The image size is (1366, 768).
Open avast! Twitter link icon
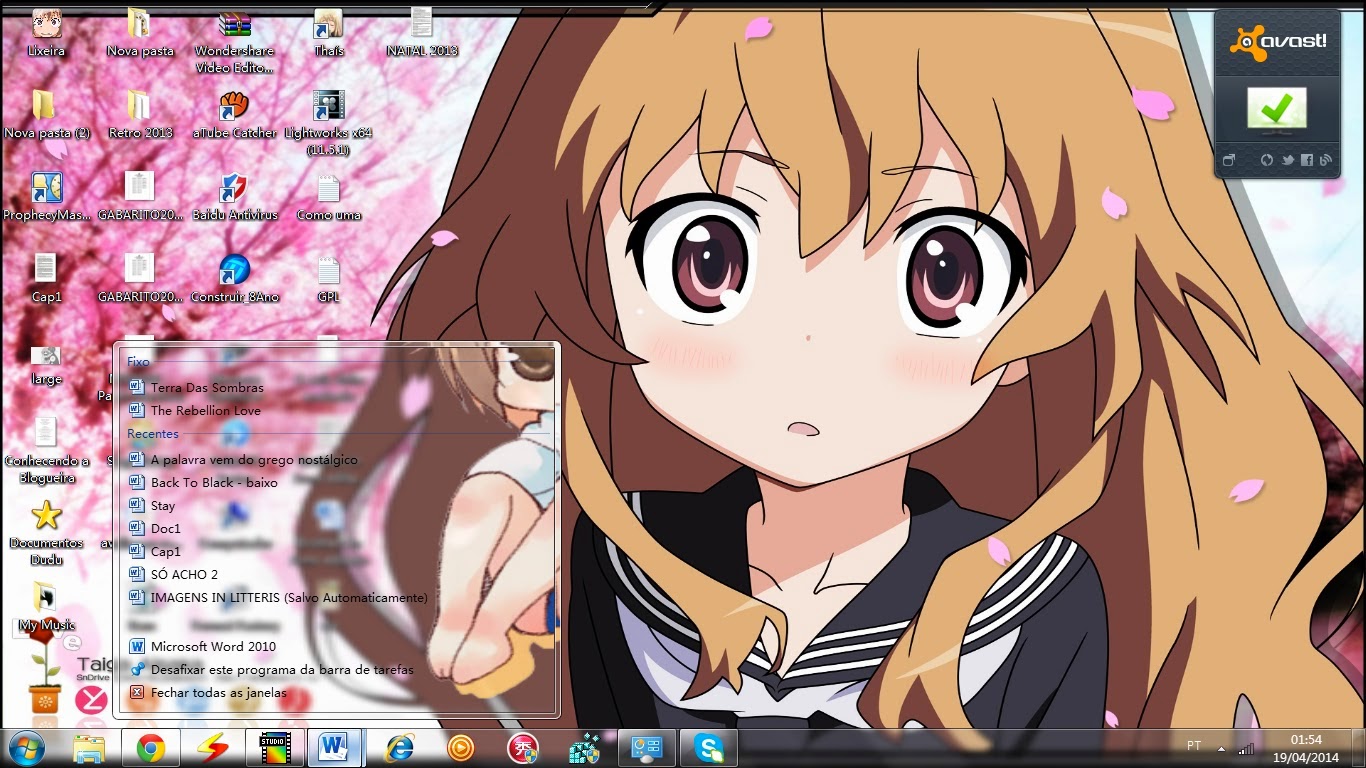(1287, 160)
